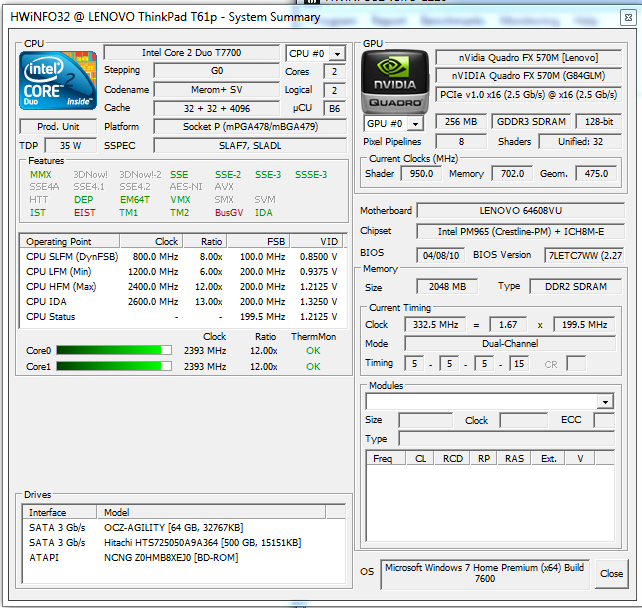
Task: Click the Cache 32 + 32 + 4096 field
Action: pyautogui.click(x=217, y=108)
